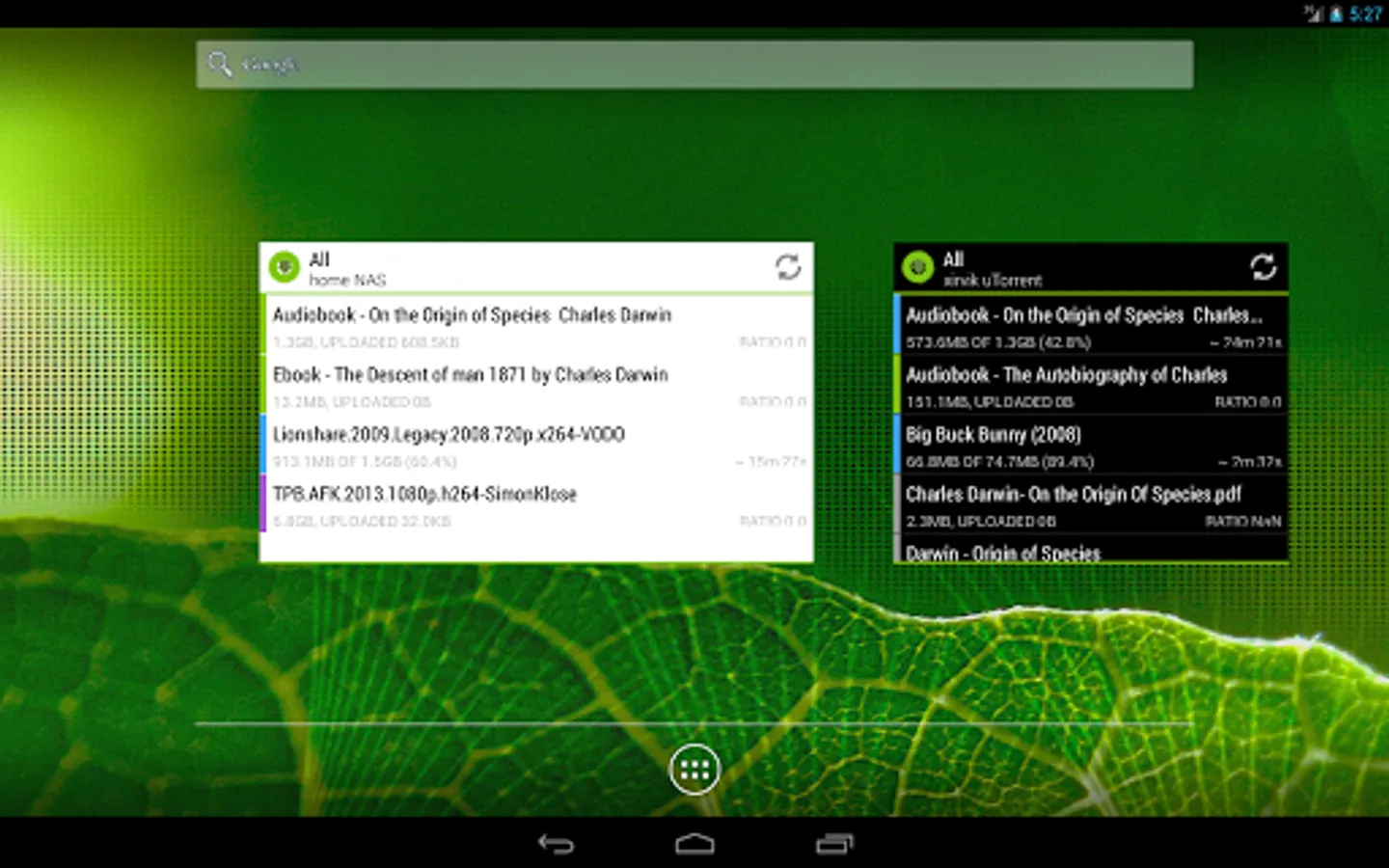Open TPB.AFK.2013.1080p torrent entry
The height and width of the screenshot is (868, 1389).
(x=536, y=505)
